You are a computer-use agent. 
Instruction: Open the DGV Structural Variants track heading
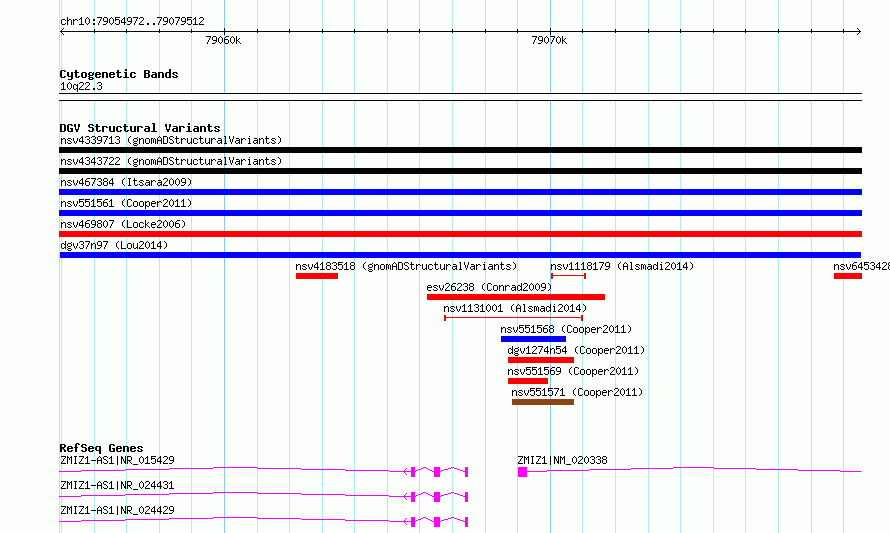[140, 128]
